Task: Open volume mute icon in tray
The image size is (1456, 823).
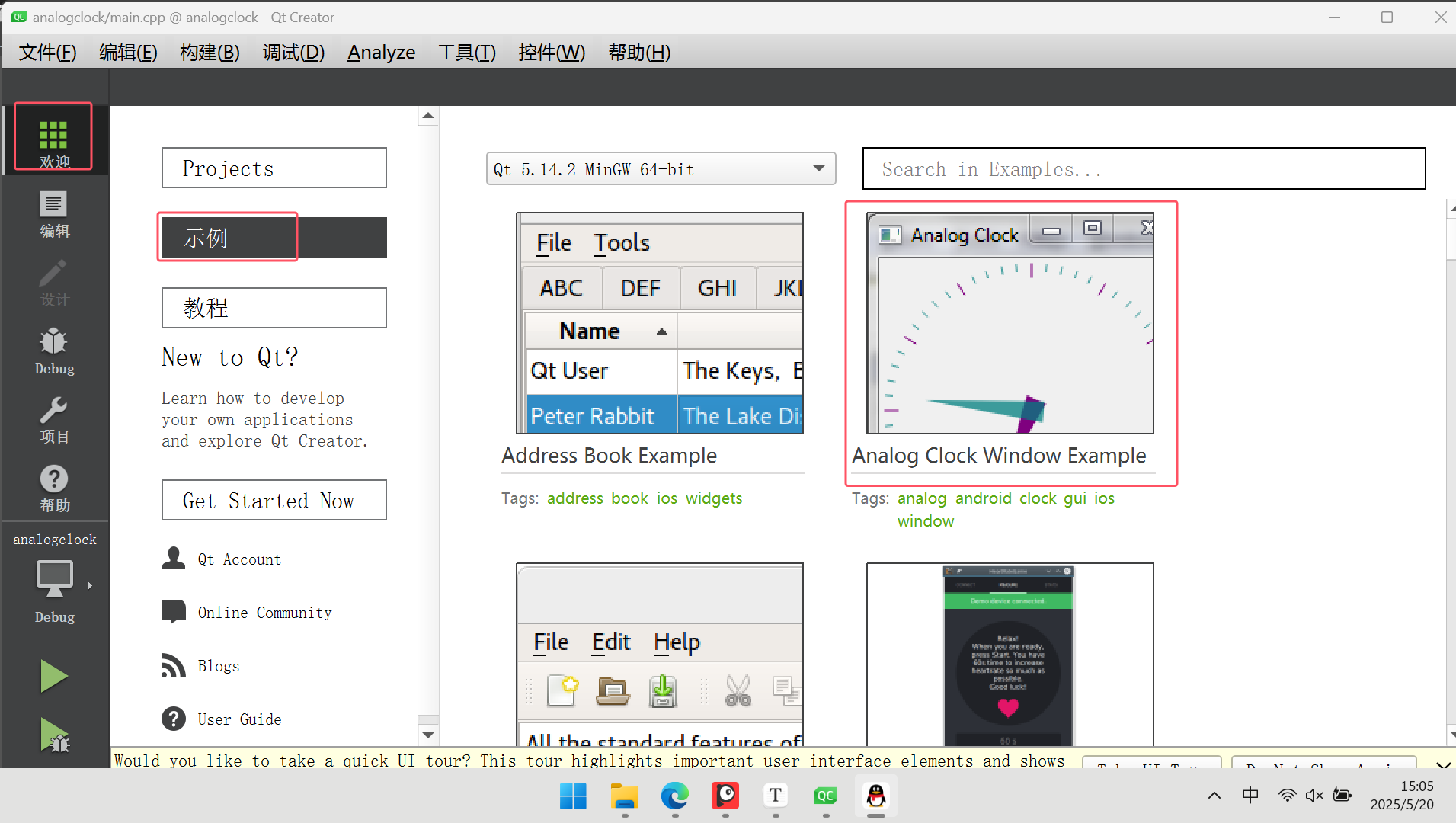Action: click(1314, 796)
